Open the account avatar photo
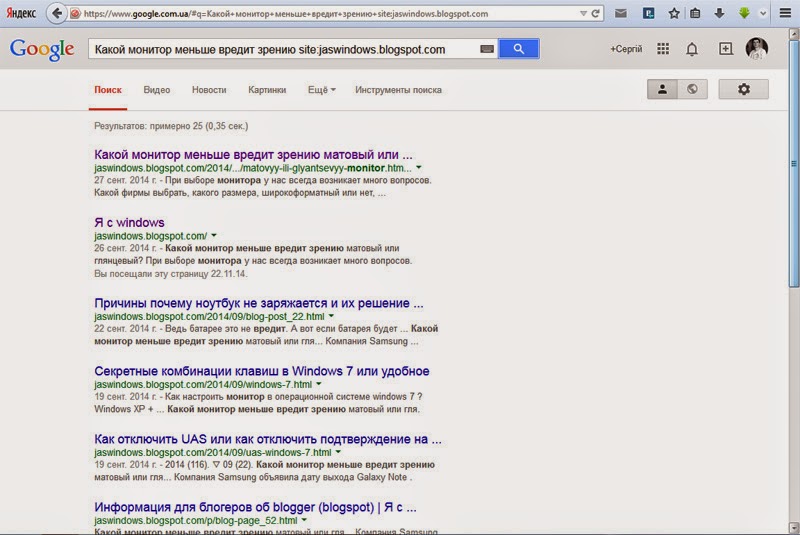 (x=757, y=49)
